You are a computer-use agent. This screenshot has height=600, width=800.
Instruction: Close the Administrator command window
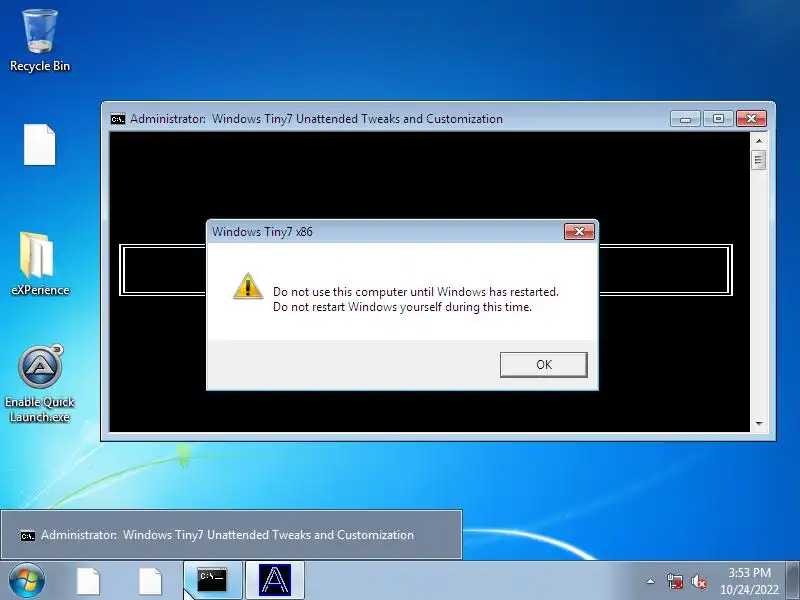coord(751,118)
